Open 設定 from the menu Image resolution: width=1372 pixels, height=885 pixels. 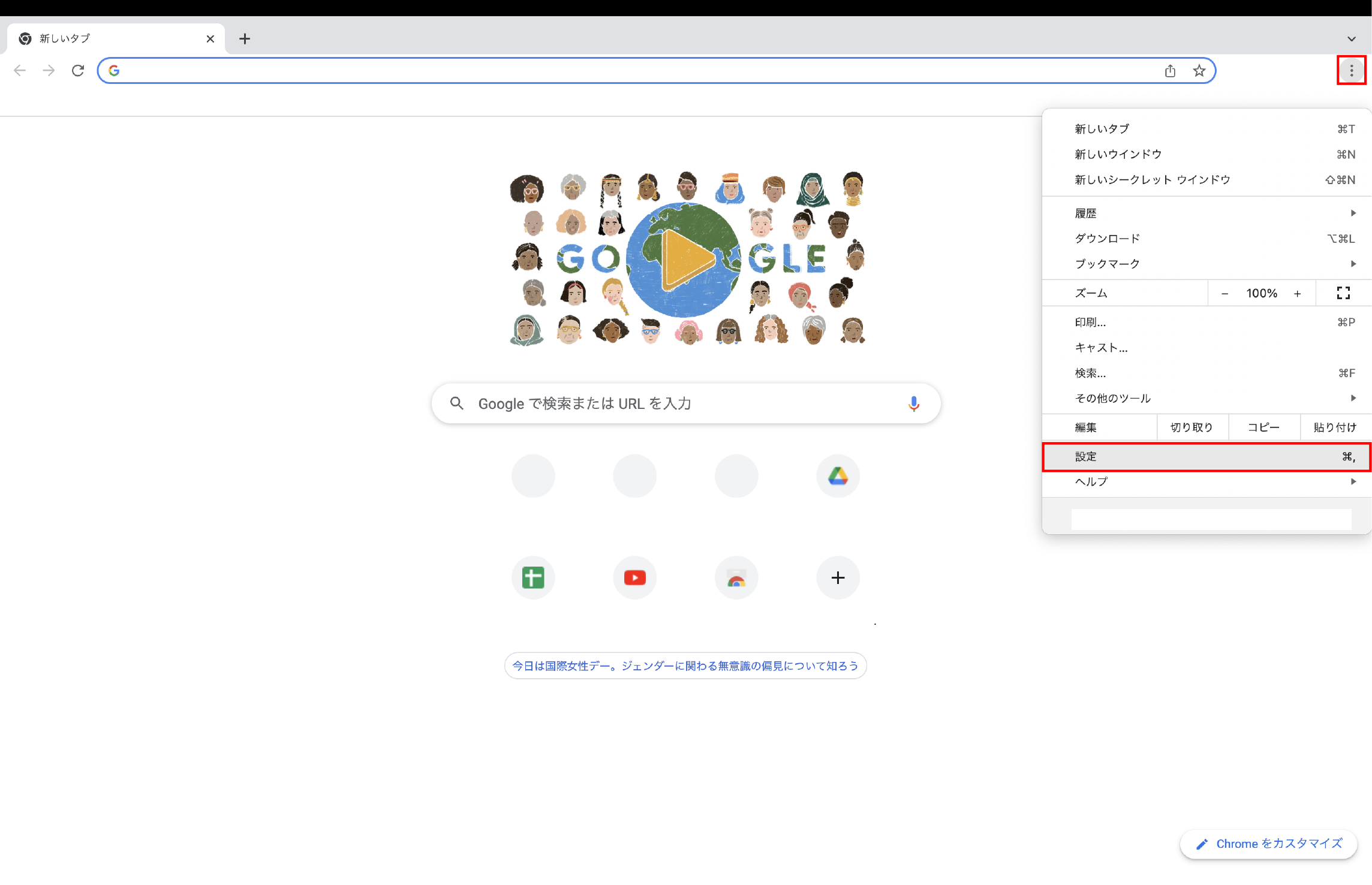pos(1207,457)
